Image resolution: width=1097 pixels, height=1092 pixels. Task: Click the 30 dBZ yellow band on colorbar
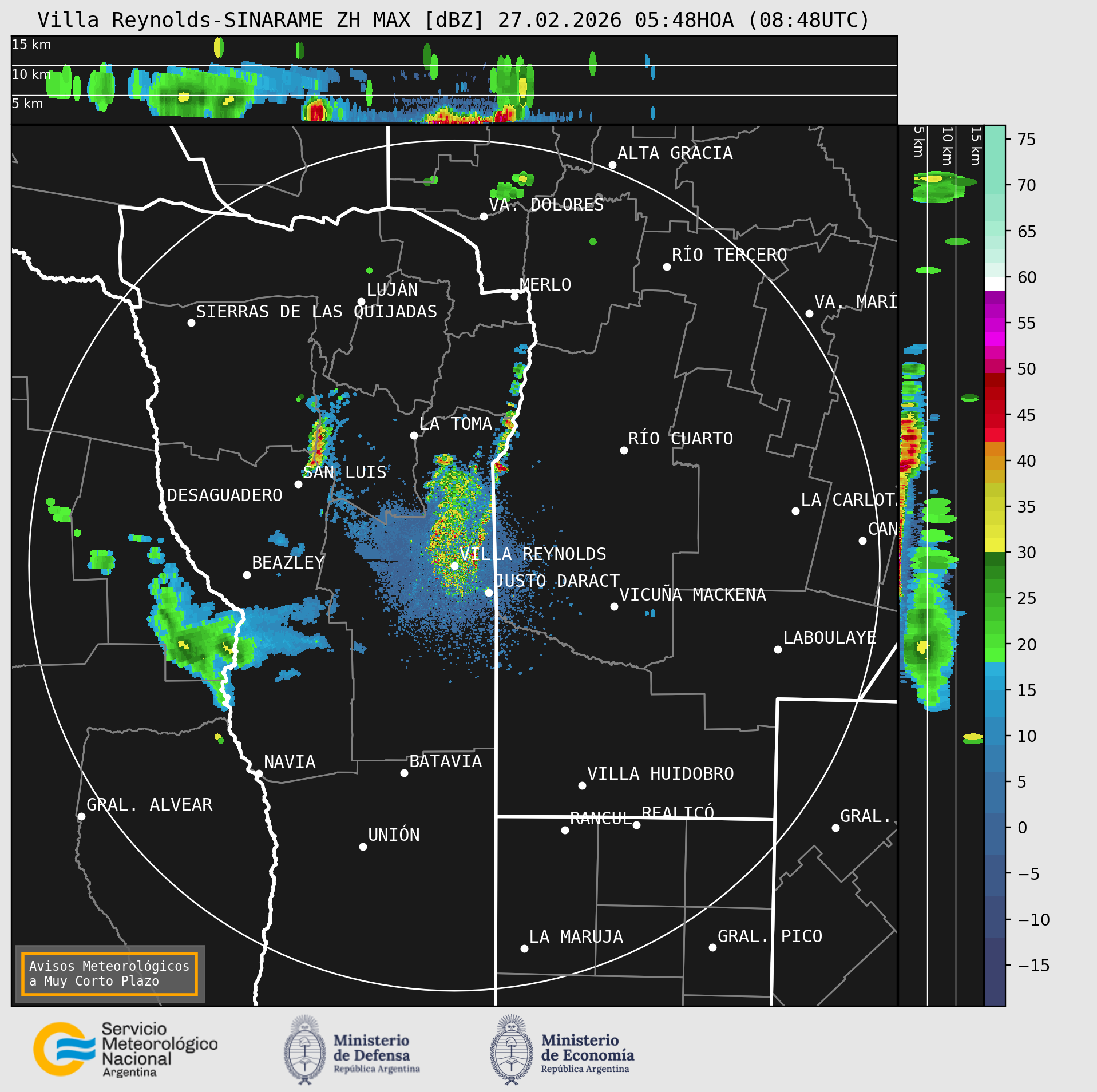(x=995, y=545)
